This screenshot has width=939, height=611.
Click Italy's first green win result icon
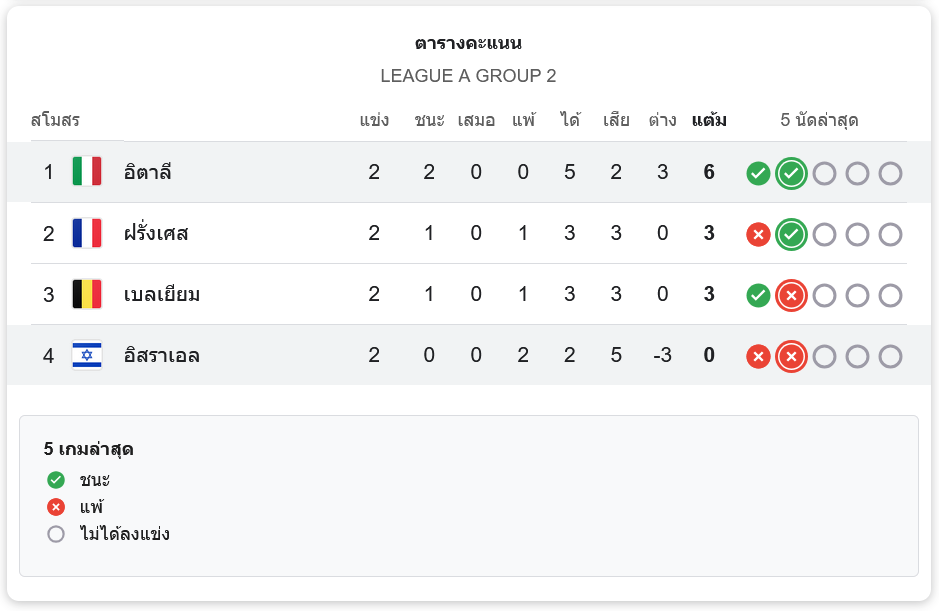758,173
